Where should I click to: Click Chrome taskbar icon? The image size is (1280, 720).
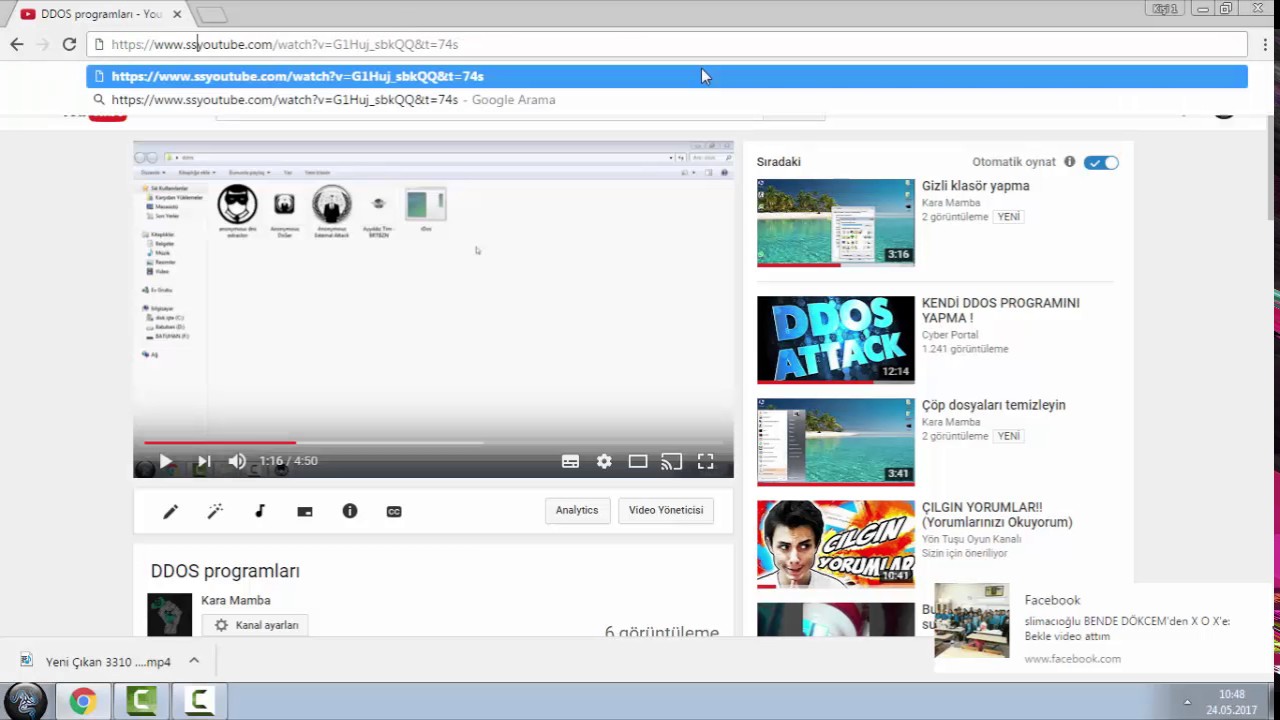click(x=83, y=701)
